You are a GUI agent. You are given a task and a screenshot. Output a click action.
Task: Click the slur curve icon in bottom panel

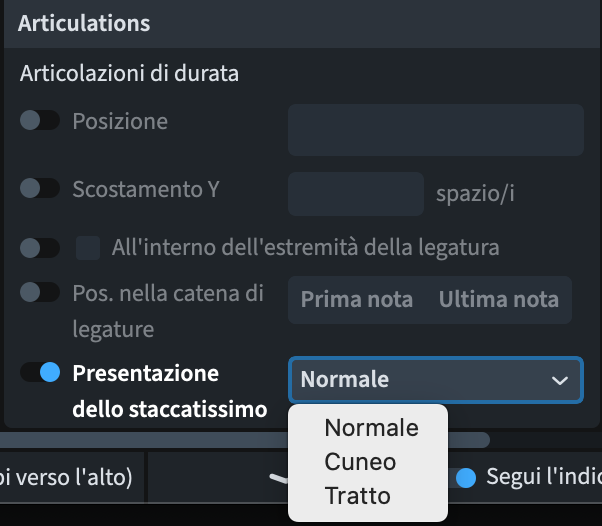[x=279, y=478]
